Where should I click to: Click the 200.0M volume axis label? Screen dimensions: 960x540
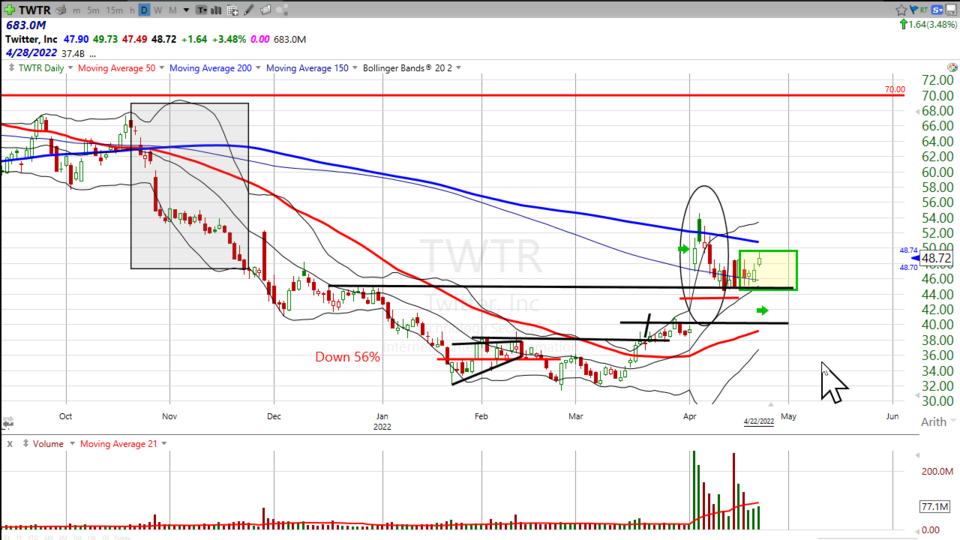937,471
